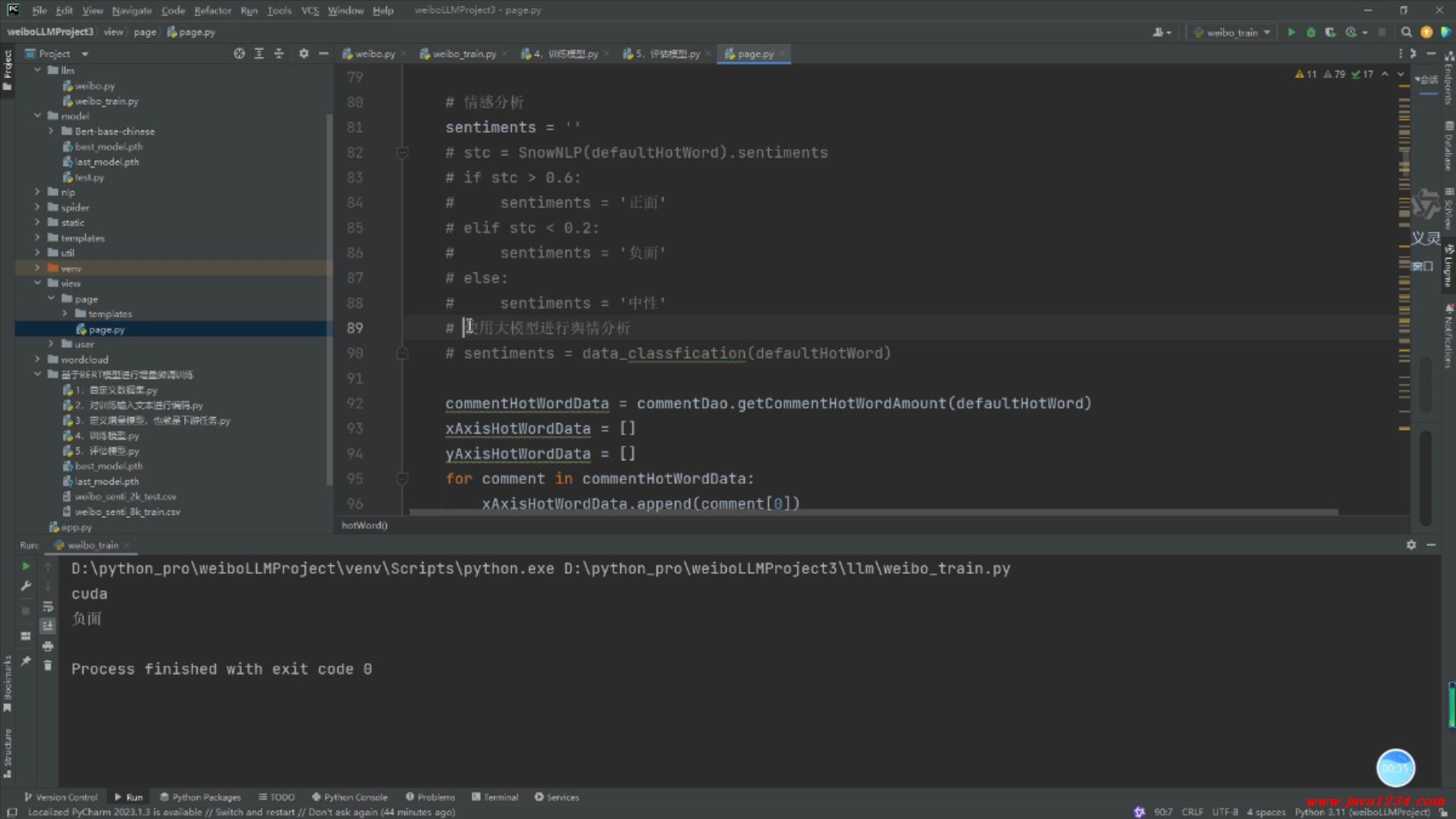Collapse the model folder in tree
The height and width of the screenshot is (819, 1456).
click(36, 116)
